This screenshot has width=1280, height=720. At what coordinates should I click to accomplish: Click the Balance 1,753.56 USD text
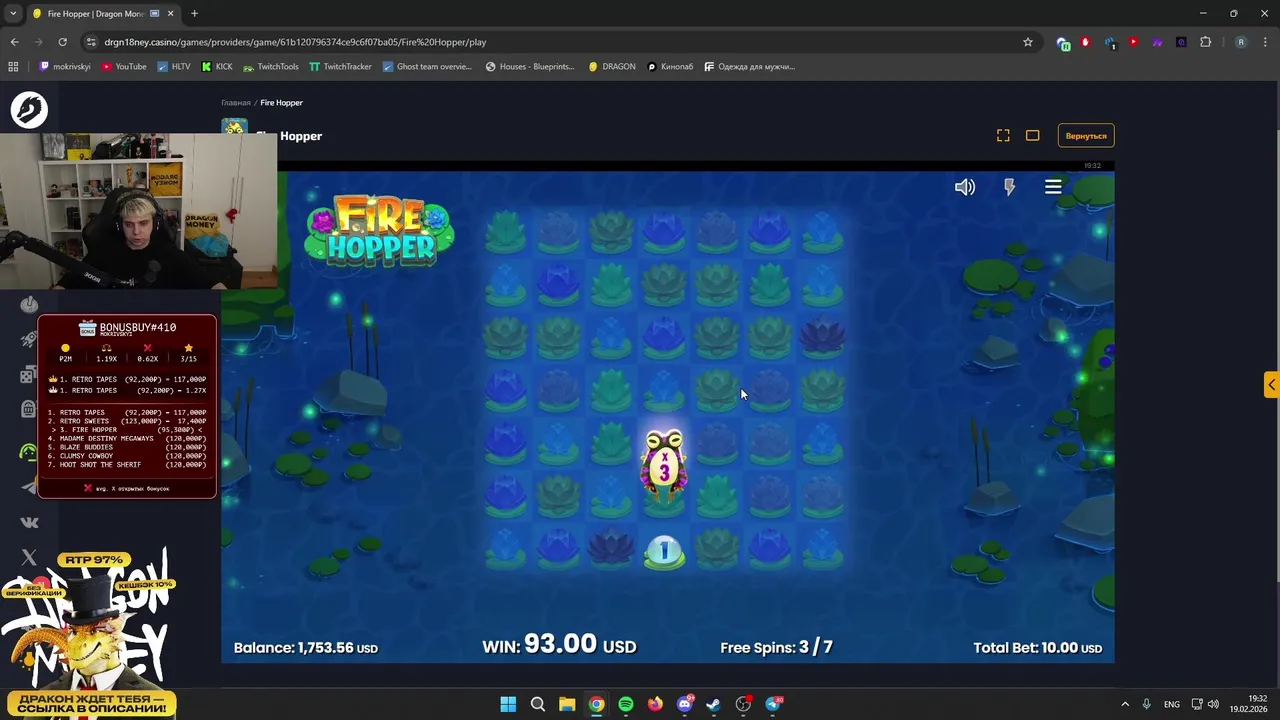[x=306, y=648]
